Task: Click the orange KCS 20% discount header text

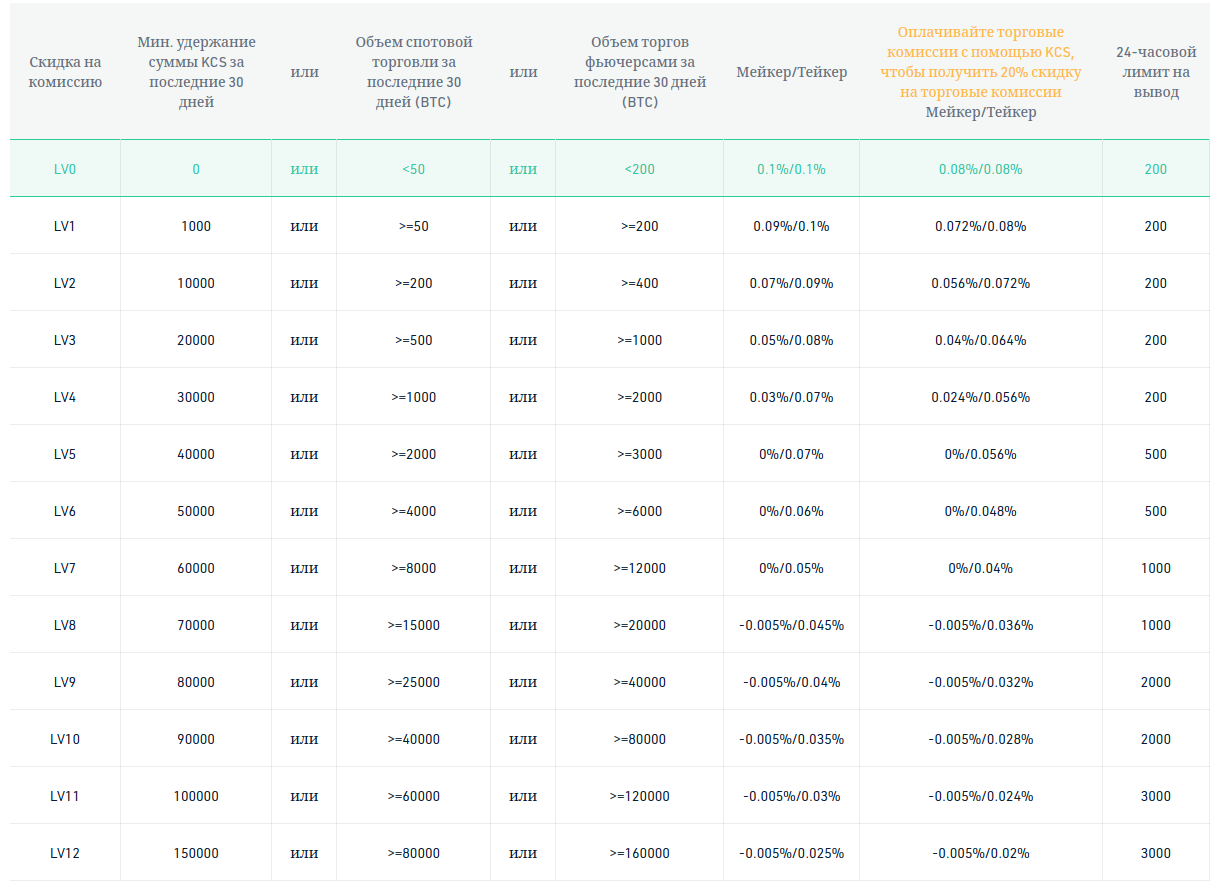Action: [x=980, y=62]
